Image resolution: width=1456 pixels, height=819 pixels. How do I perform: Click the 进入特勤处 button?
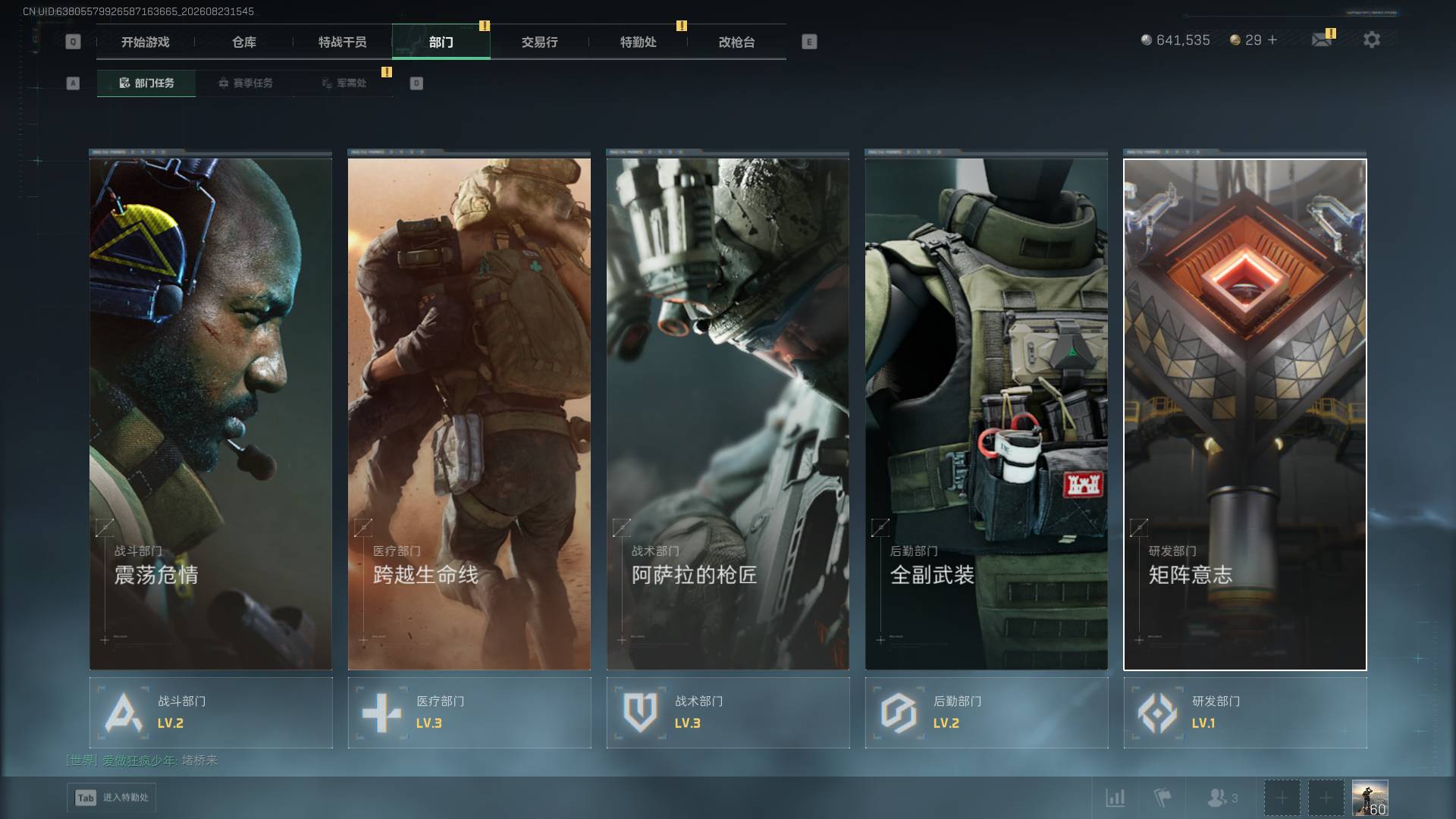tap(111, 798)
